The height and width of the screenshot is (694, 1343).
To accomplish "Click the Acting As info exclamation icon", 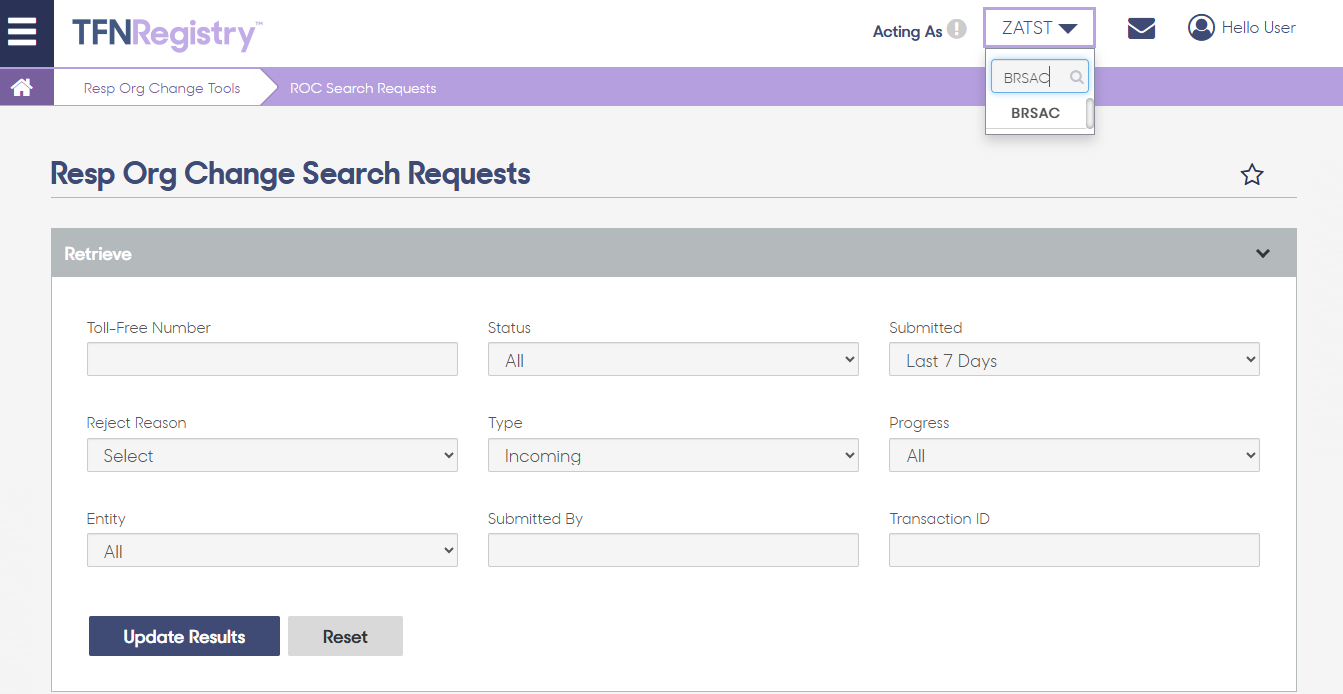I will (x=957, y=29).
